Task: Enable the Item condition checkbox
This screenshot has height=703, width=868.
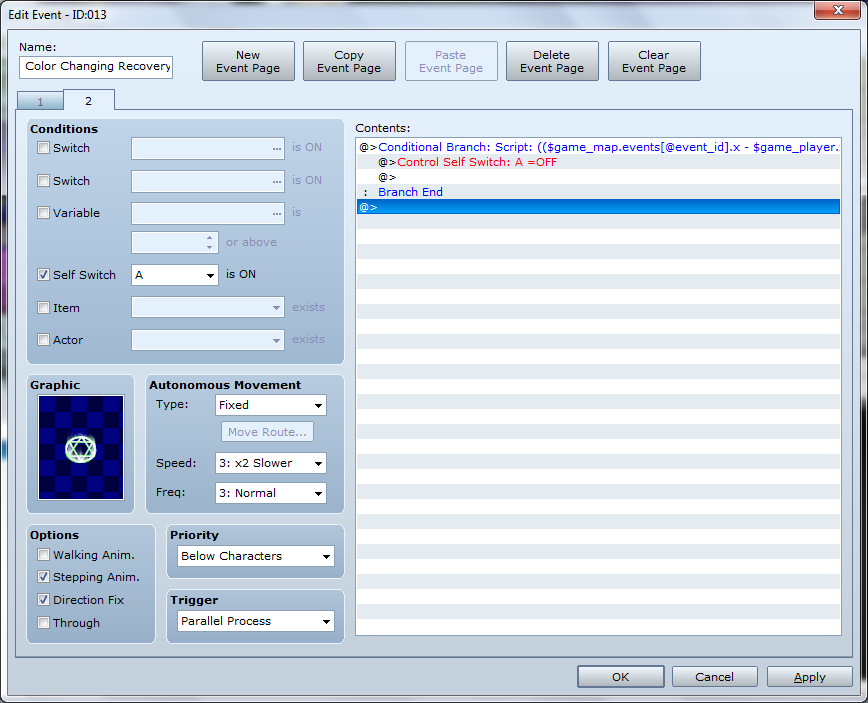Action: click(x=43, y=307)
